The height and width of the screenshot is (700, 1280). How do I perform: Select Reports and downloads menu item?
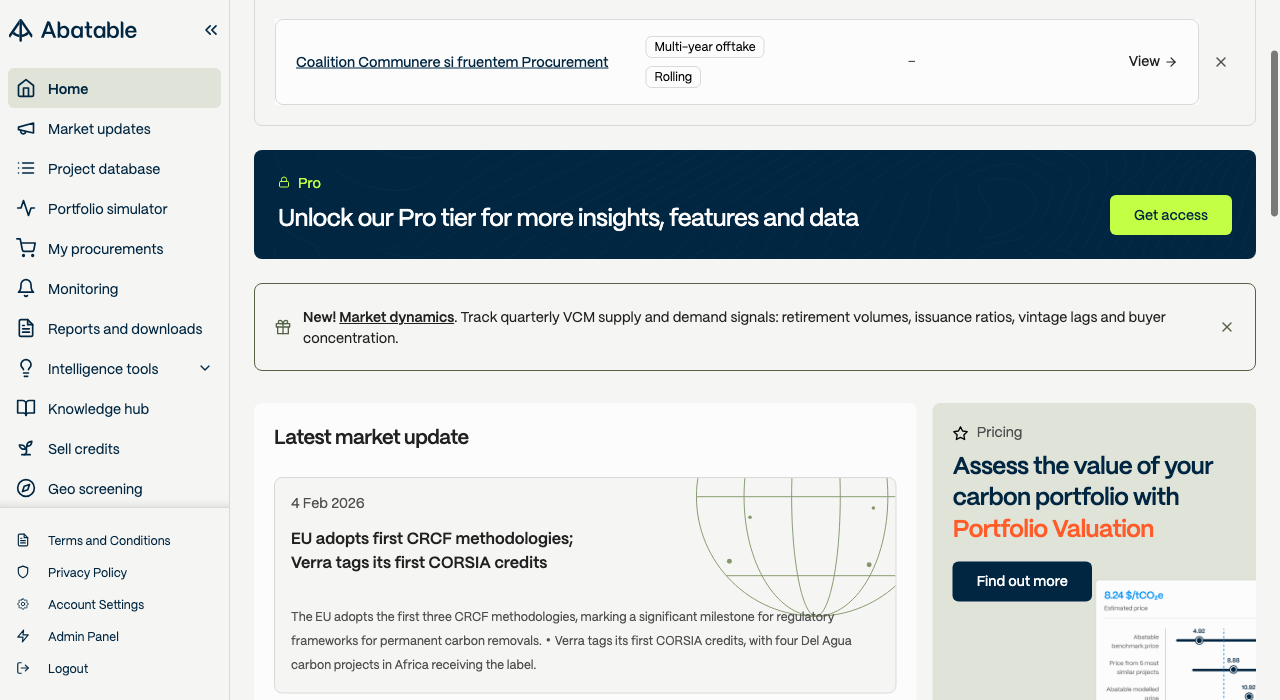(114, 329)
